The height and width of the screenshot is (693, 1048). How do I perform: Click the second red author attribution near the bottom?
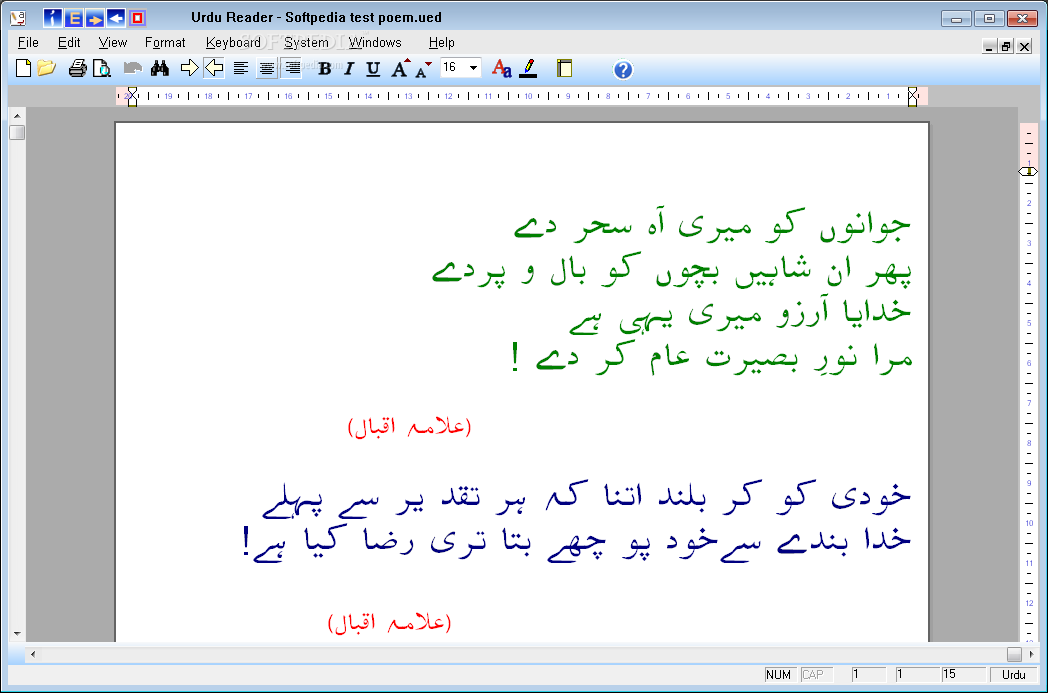(390, 623)
